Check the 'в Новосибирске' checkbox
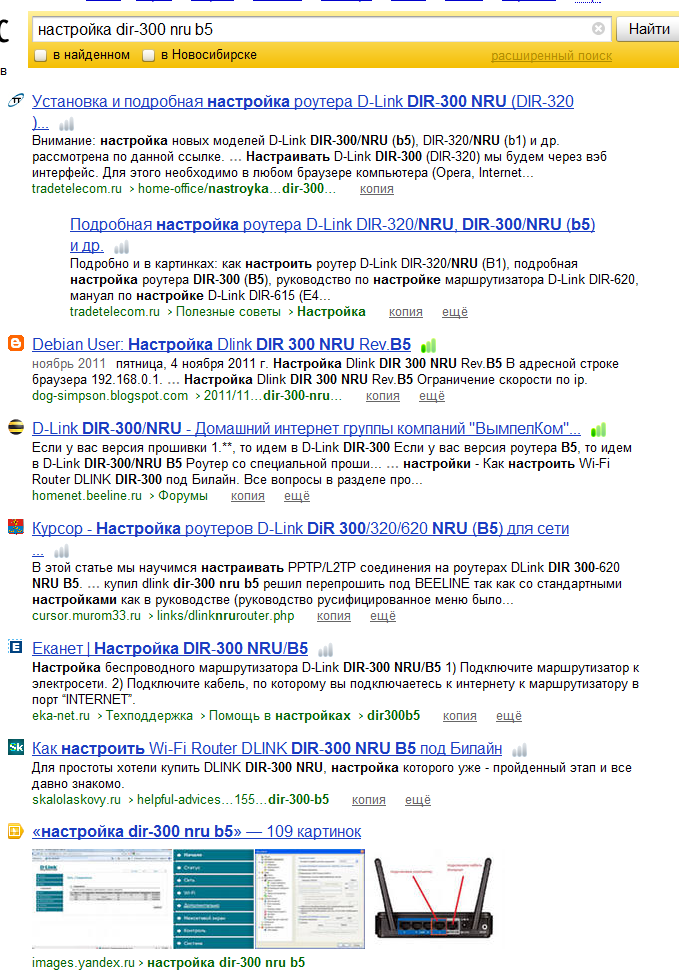This screenshot has width=679, height=978. tap(148, 56)
